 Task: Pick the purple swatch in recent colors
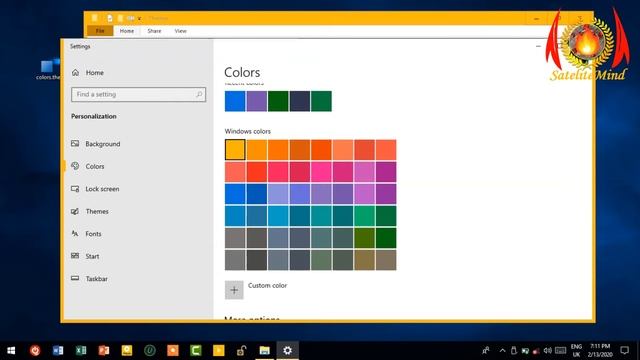coord(257,101)
